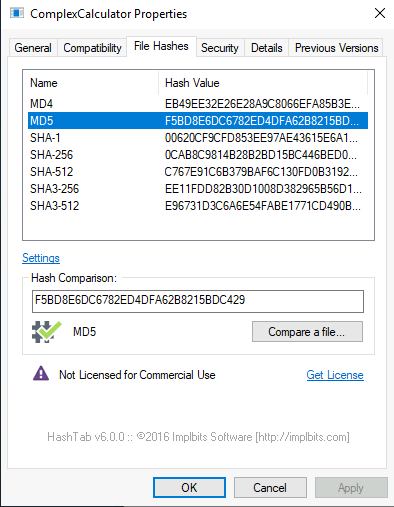
Task: Open the Compatibility tab
Action: [92, 48]
